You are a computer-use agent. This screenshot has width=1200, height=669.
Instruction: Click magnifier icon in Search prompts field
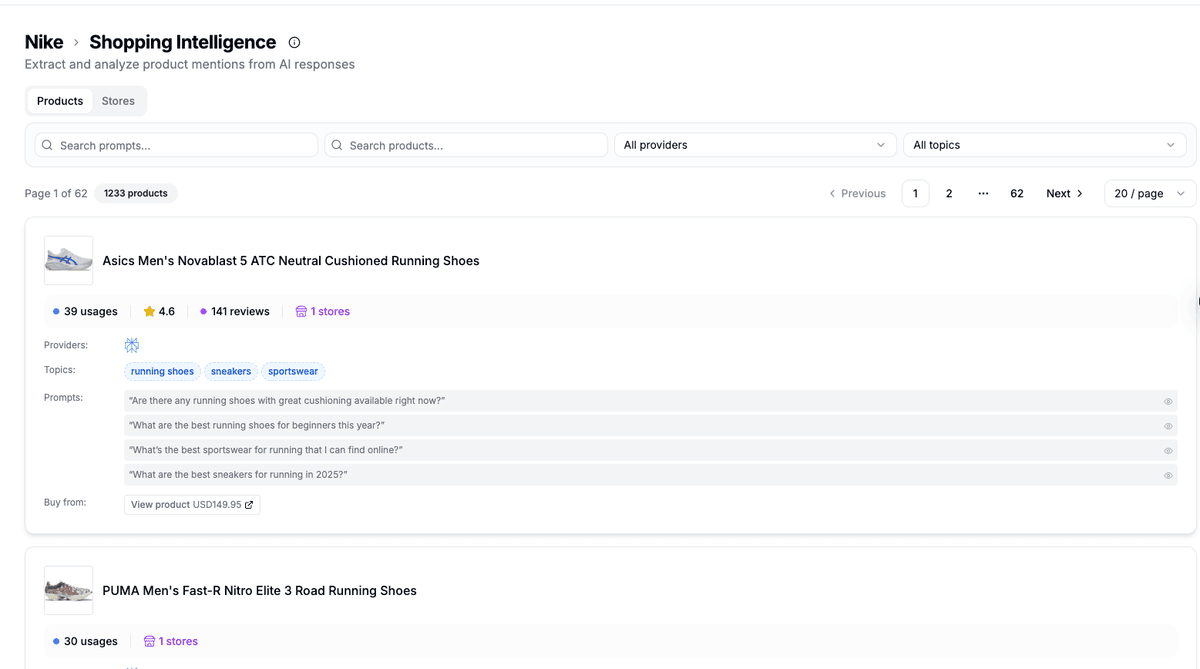[47, 145]
